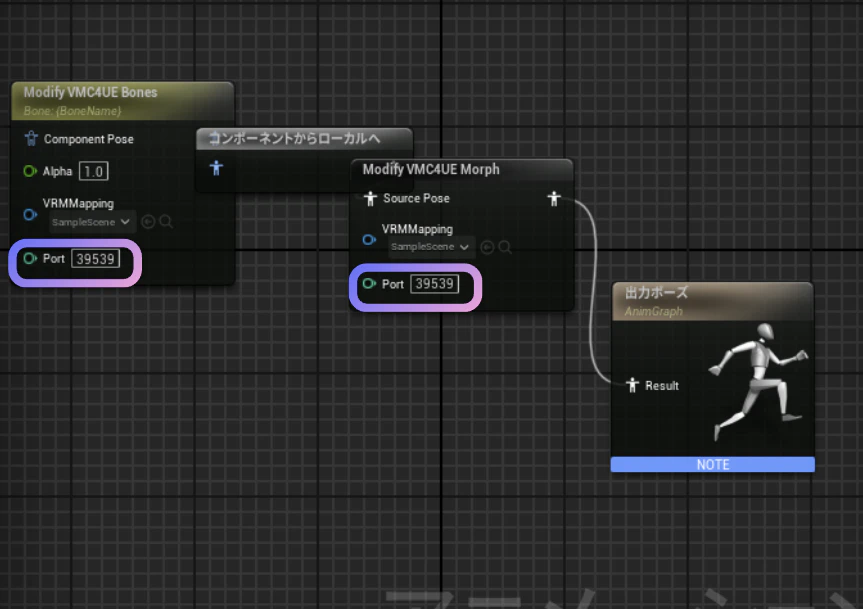Browse to Morph VRMMapping asset magnifier
This screenshot has height=609, width=863.
pyautogui.click(x=505, y=247)
